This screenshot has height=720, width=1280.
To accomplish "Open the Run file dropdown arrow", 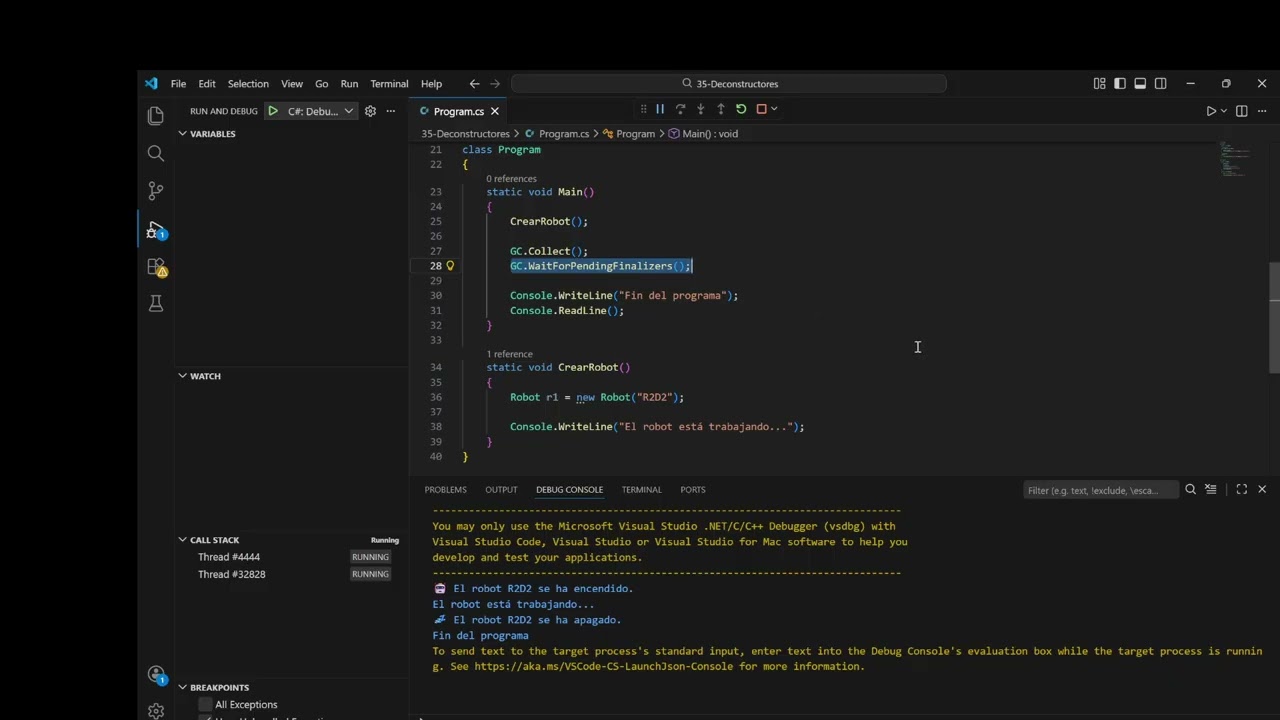I will pos(1223,111).
